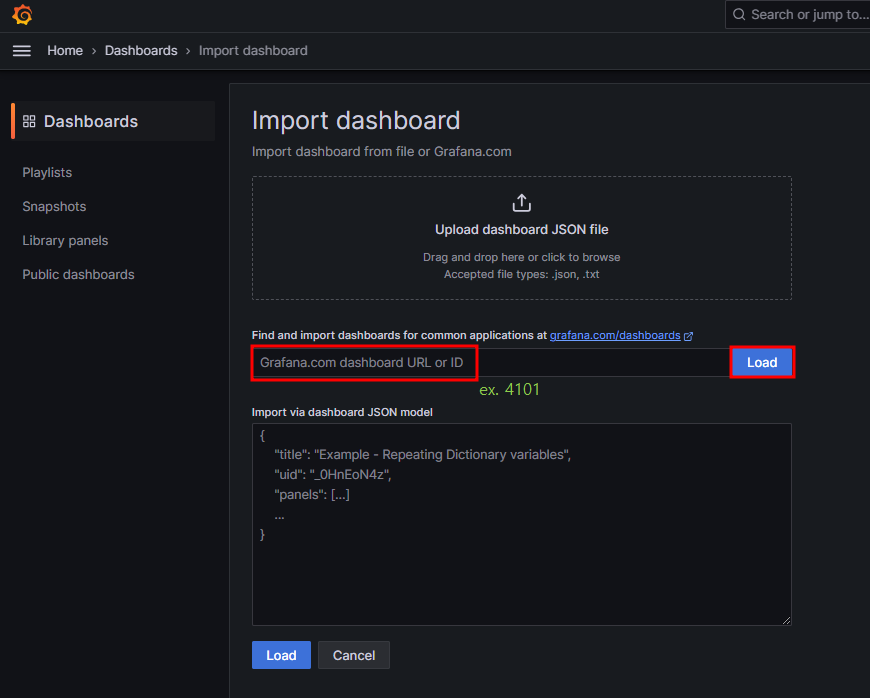
Task: Go to Home breadcrumb
Action: tap(65, 50)
